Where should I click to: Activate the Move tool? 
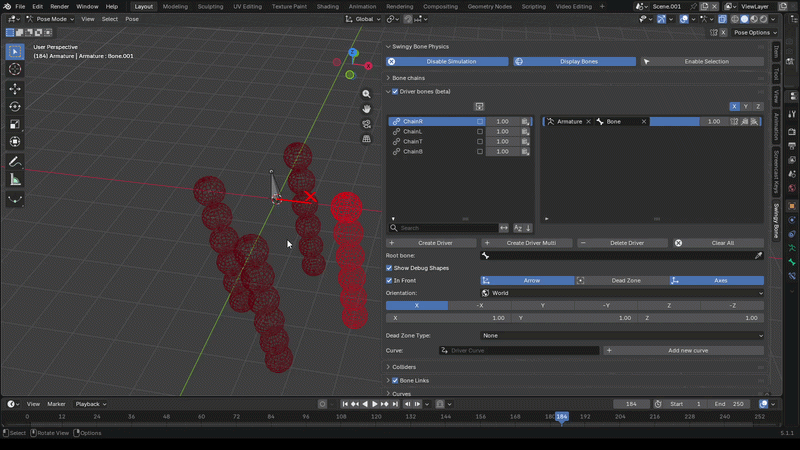click(x=15, y=89)
